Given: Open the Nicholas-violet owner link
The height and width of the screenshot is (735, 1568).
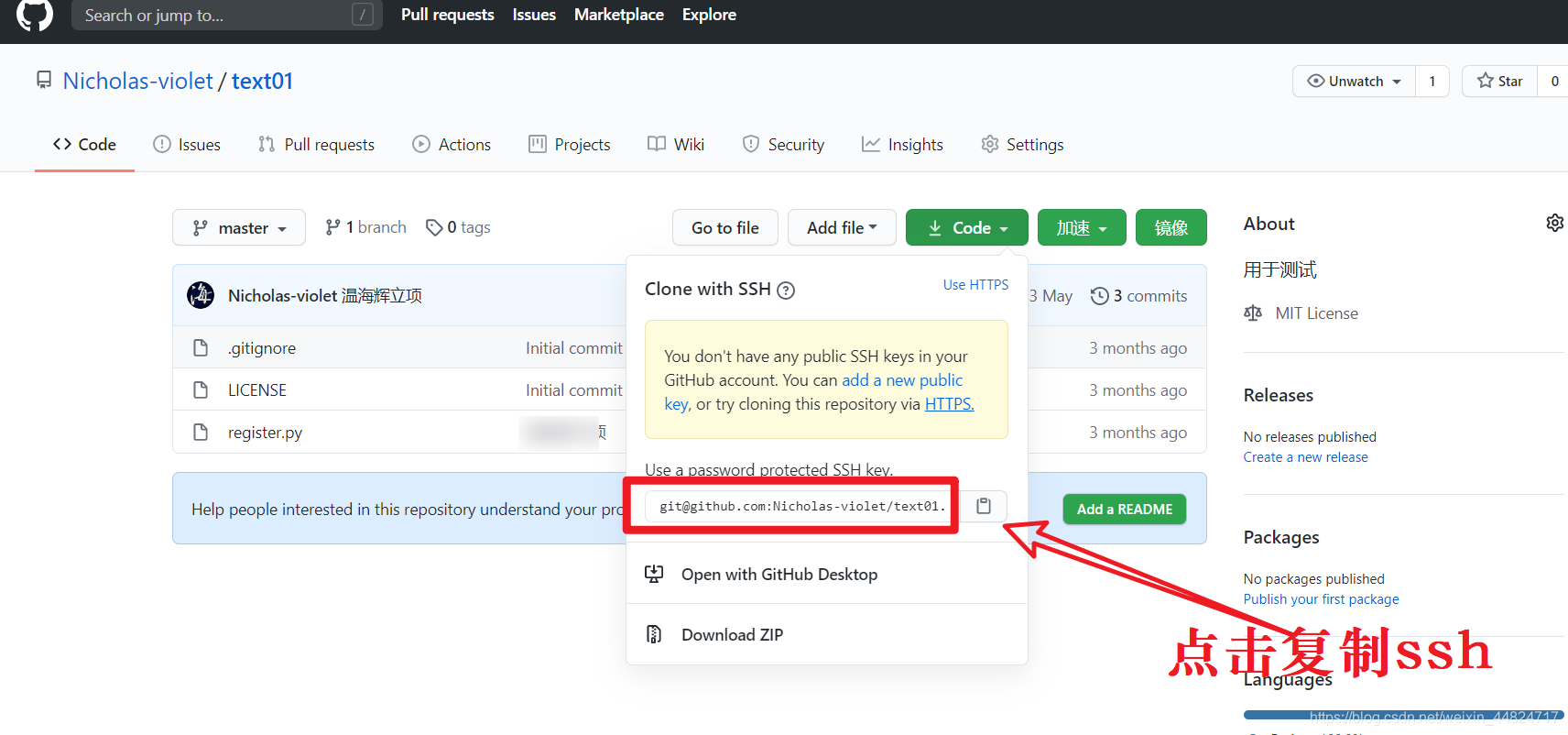Looking at the screenshot, I should tap(137, 81).
